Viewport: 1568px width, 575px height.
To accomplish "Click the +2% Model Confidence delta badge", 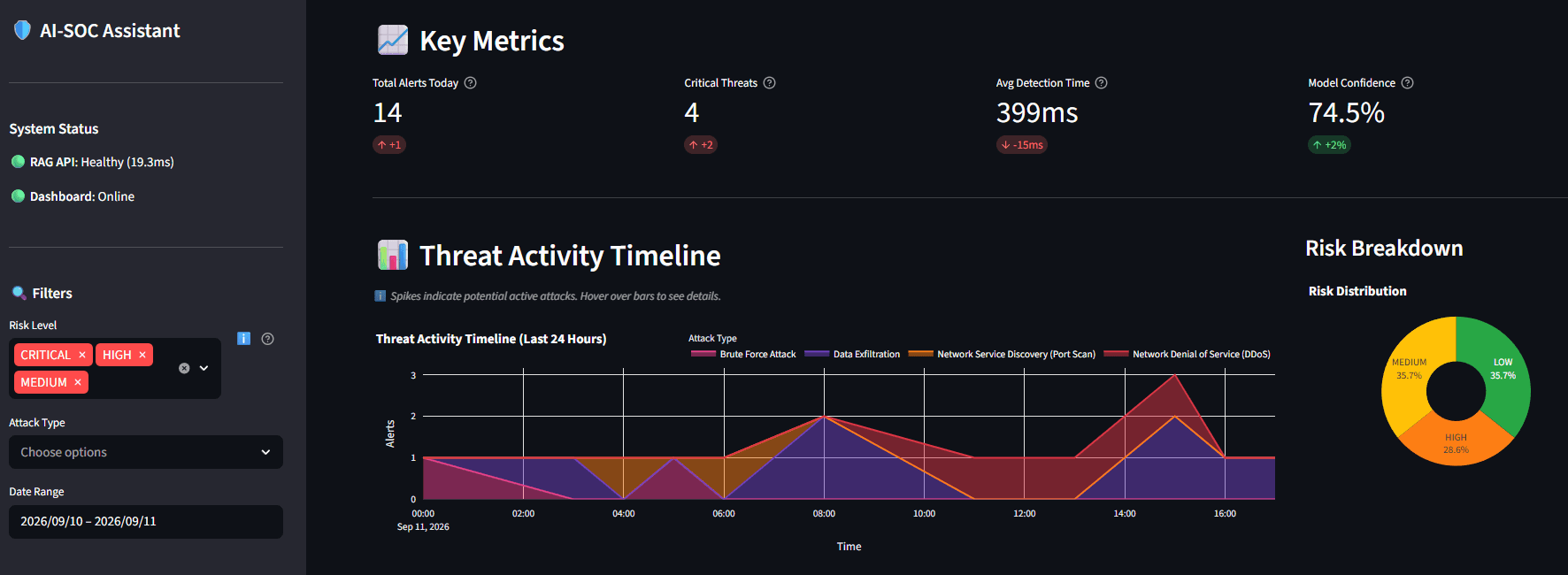I will click(1329, 145).
